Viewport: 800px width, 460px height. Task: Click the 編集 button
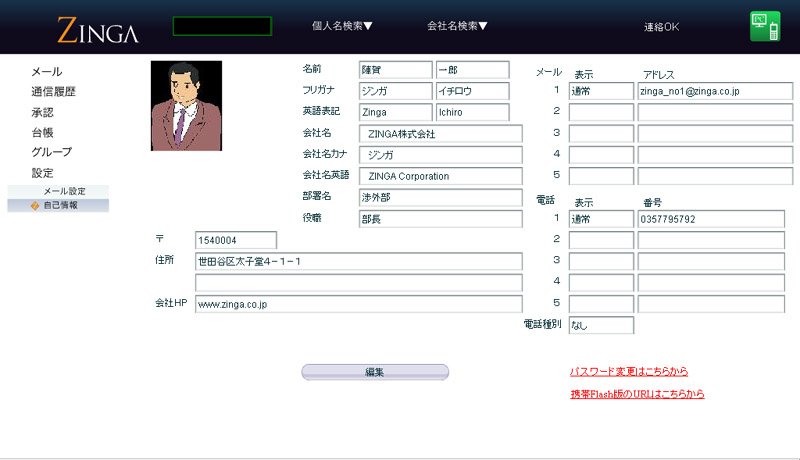point(375,372)
